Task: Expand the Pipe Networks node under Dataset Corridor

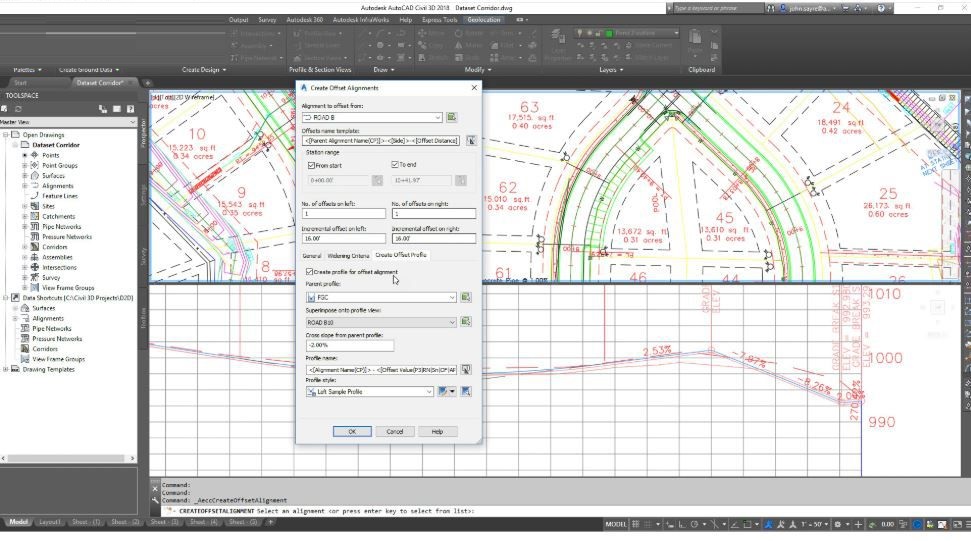Action: tap(25, 227)
